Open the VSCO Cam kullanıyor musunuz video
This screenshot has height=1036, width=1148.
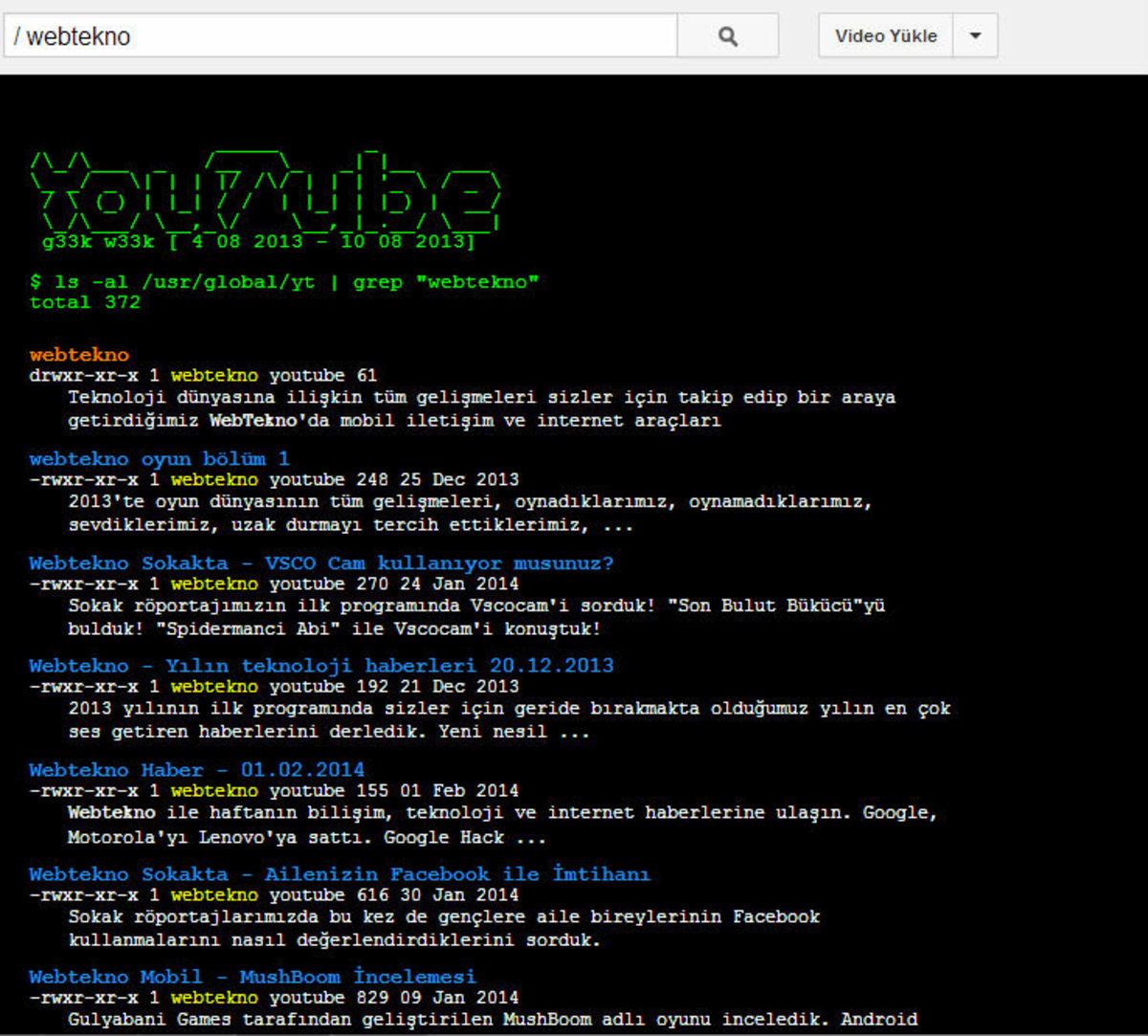point(321,563)
